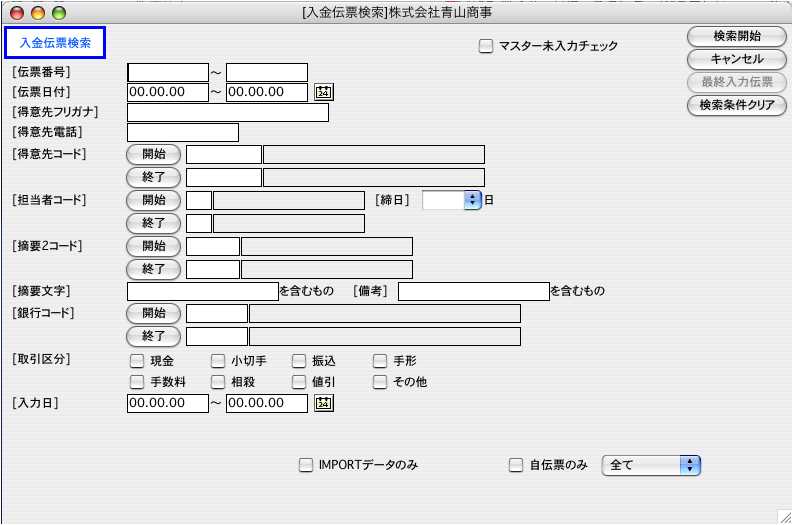Toggle the IMPORTデータのみ checkbox
The height and width of the screenshot is (525, 794).
pyautogui.click(x=306, y=465)
